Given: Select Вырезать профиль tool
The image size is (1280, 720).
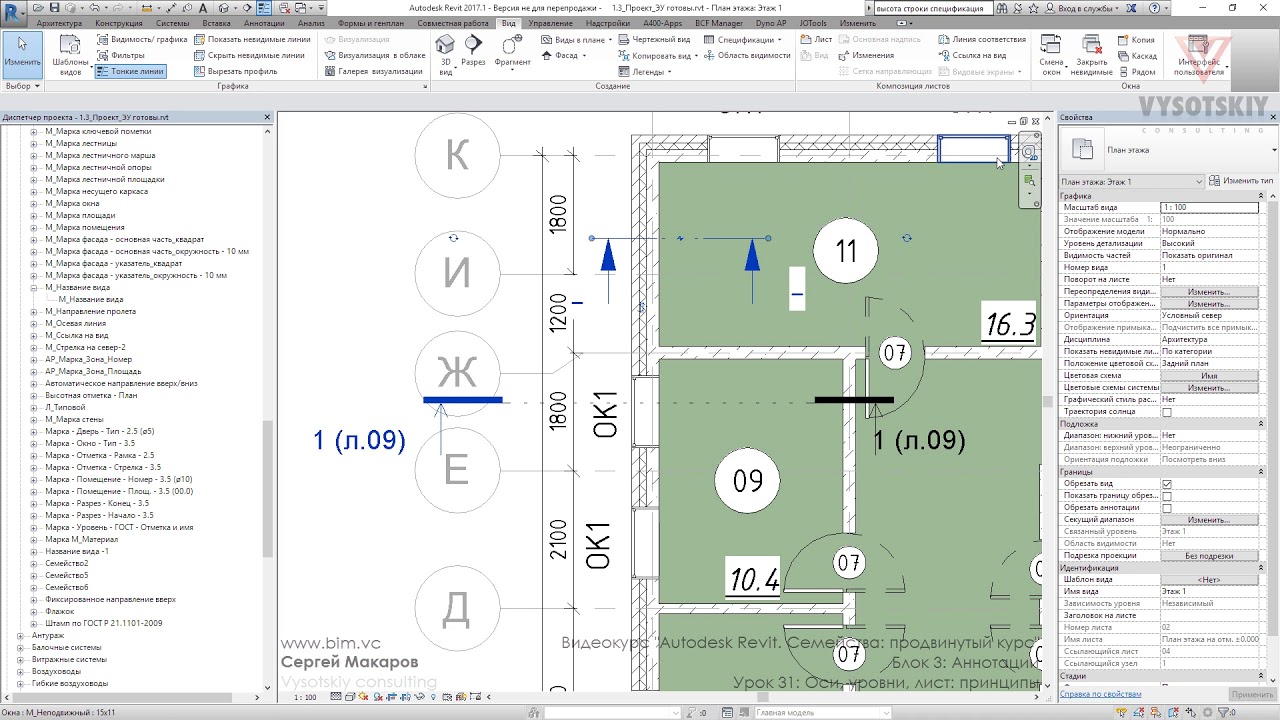Looking at the screenshot, I should click(x=234, y=71).
